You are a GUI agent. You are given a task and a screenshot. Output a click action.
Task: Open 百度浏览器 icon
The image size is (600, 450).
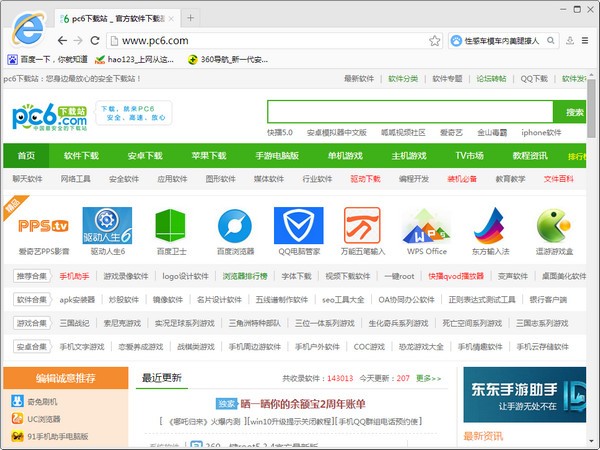click(x=235, y=226)
